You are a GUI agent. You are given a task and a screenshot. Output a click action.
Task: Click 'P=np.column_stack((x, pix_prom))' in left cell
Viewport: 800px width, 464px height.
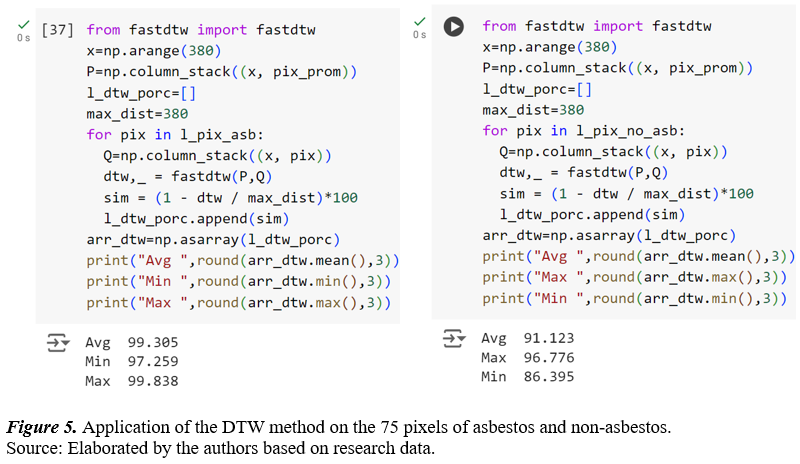click(x=221, y=72)
